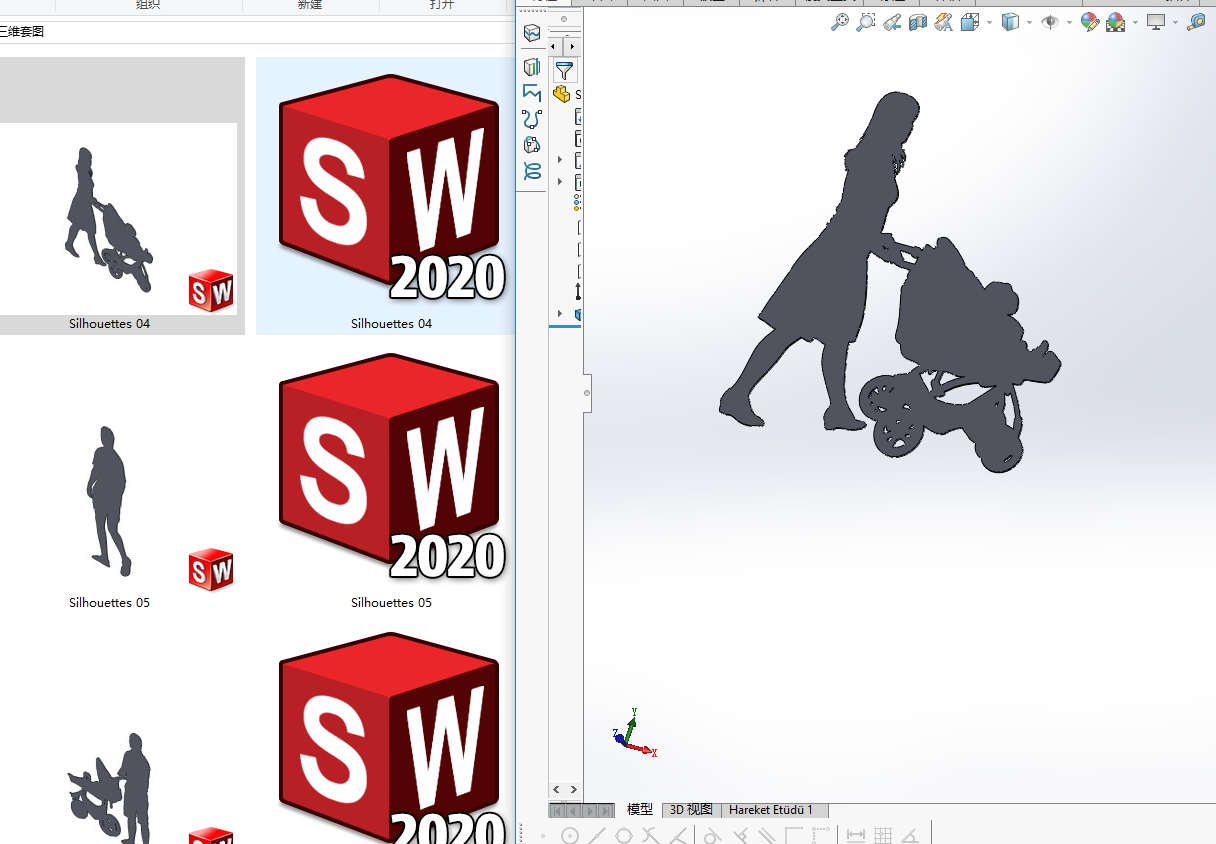
Task: Open the Edit Appearance tool
Action: (x=1089, y=22)
